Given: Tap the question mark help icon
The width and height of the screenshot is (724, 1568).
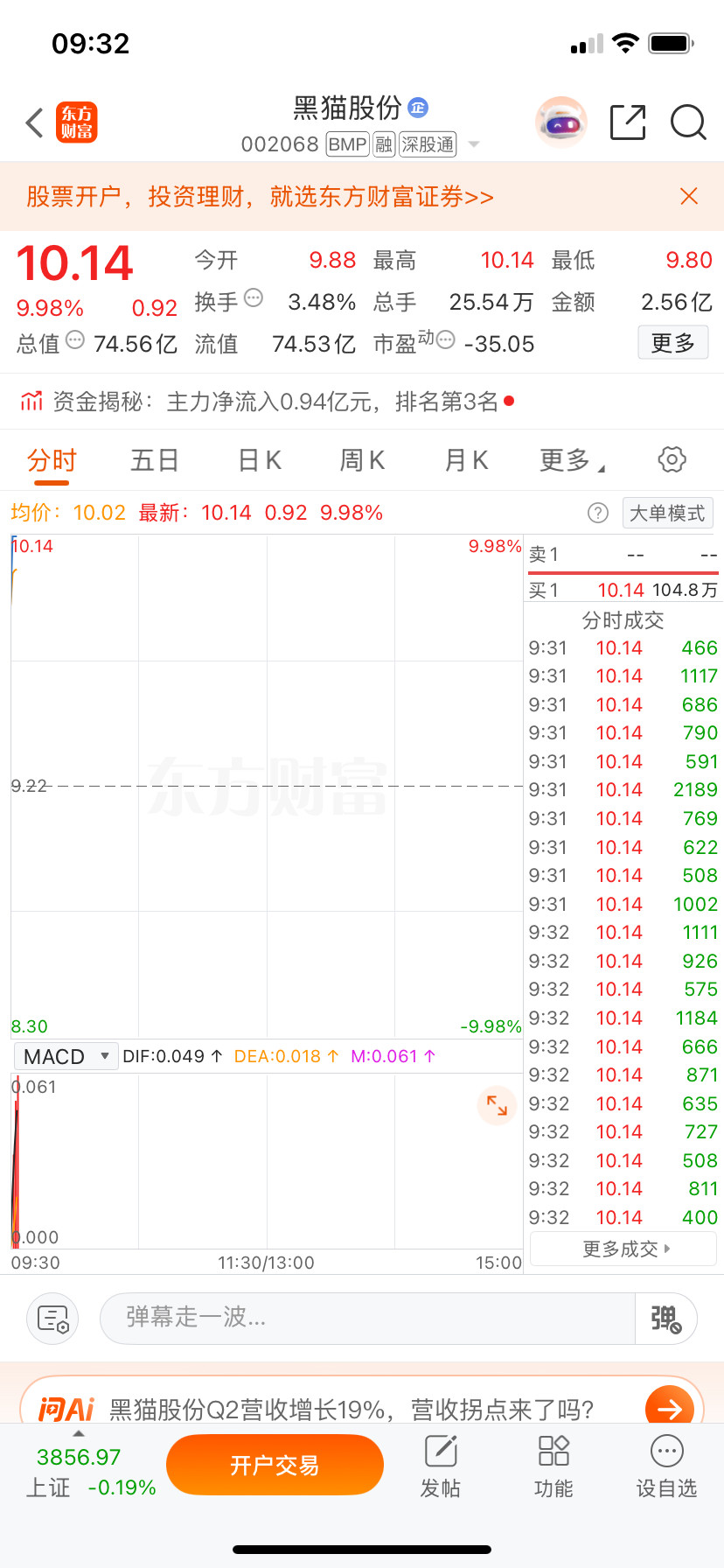Looking at the screenshot, I should pyautogui.click(x=598, y=513).
